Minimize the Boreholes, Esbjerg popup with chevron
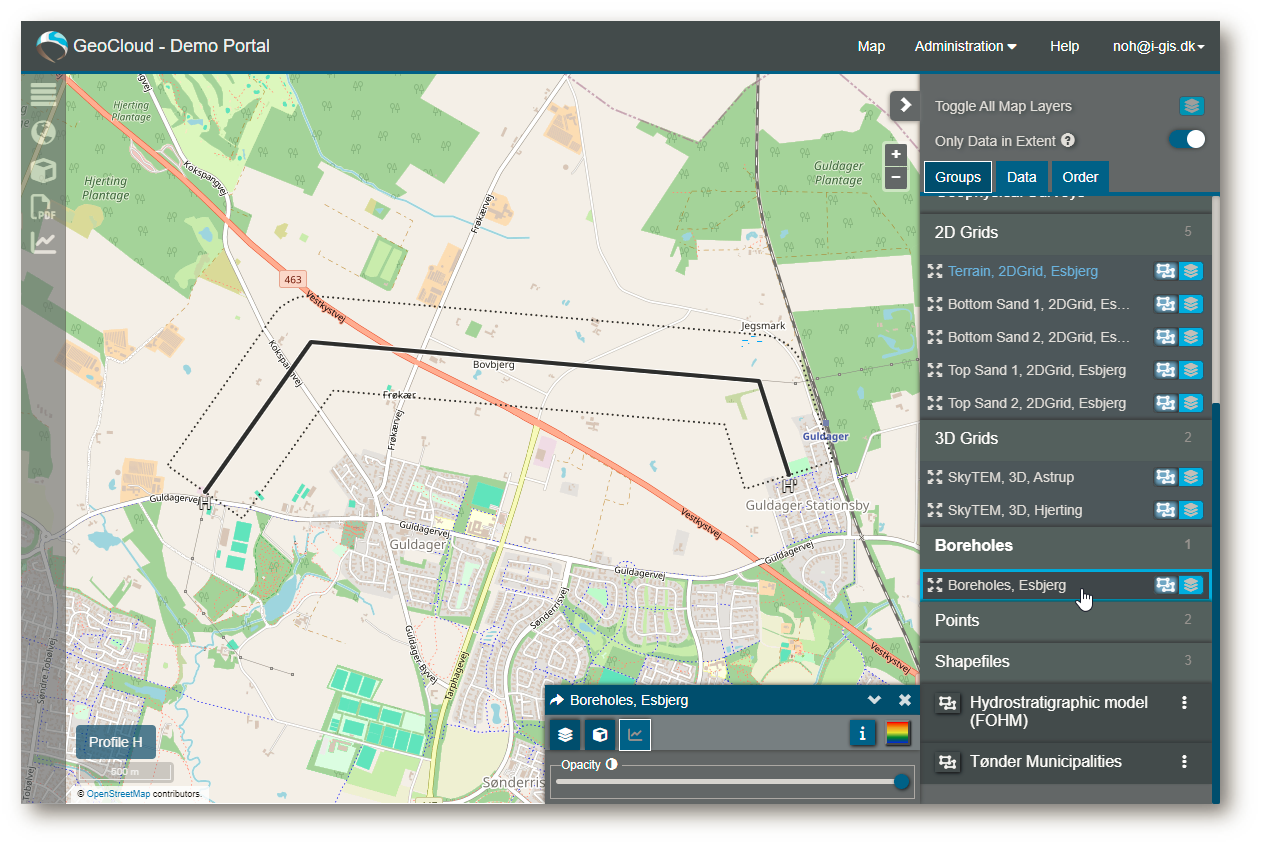Screen dimensions: 1262x846 pyautogui.click(x=874, y=700)
